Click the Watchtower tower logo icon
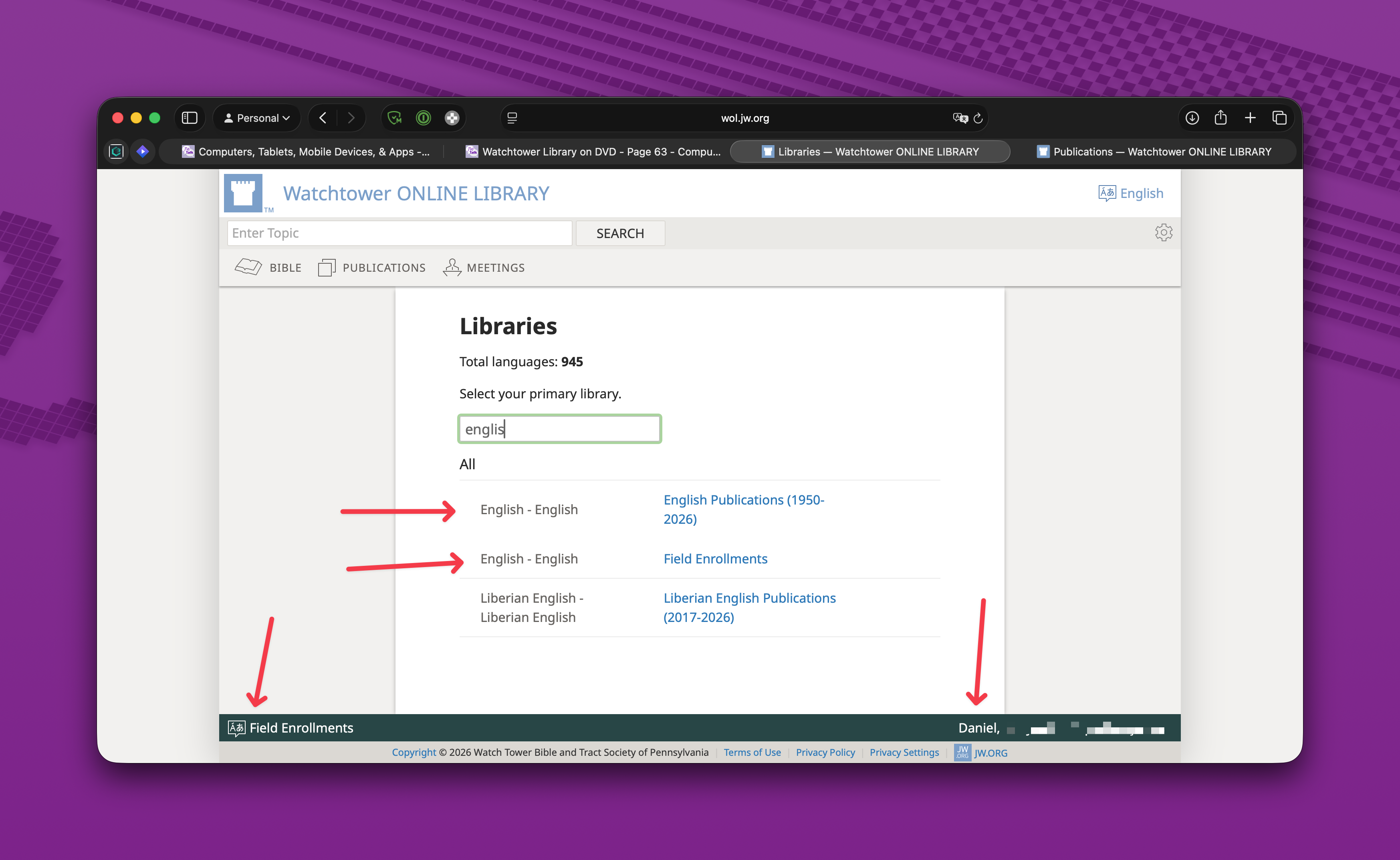 point(243,193)
